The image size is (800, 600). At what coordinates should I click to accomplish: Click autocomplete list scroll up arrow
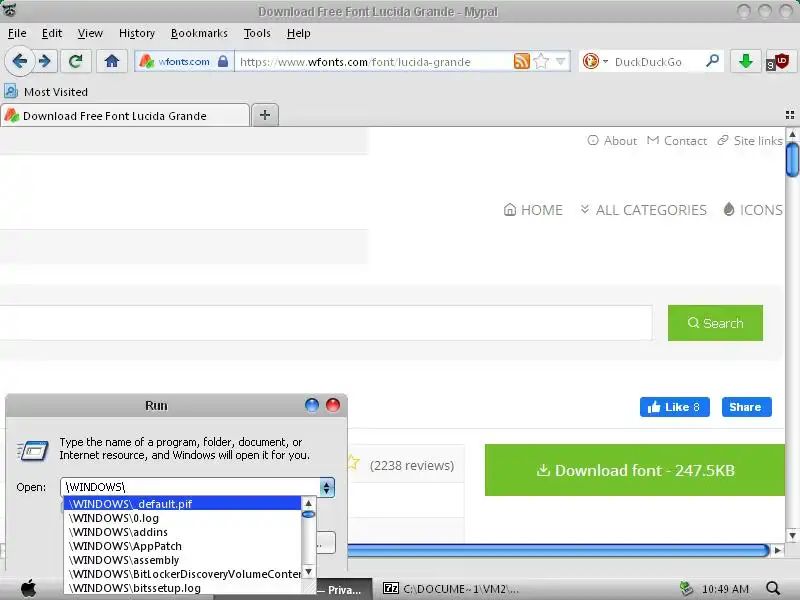[309, 504]
